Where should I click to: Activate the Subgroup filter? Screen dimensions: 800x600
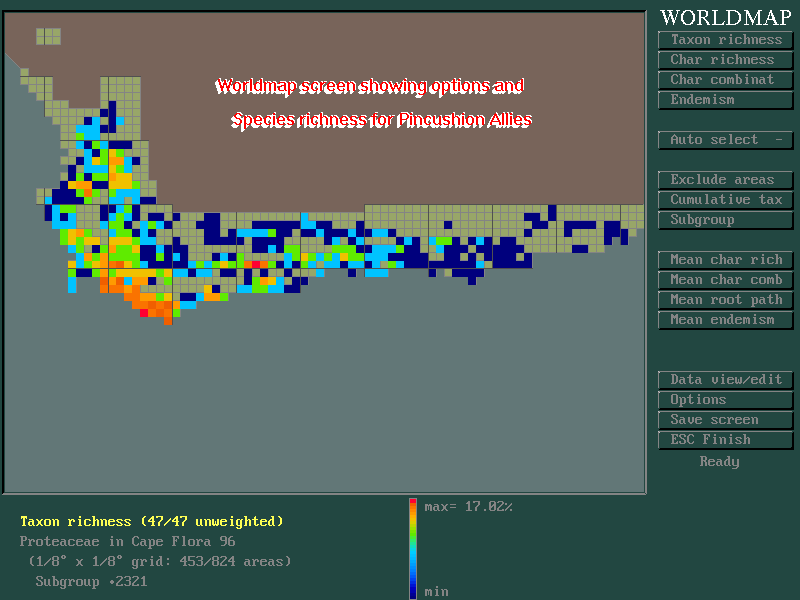pyautogui.click(x=725, y=219)
